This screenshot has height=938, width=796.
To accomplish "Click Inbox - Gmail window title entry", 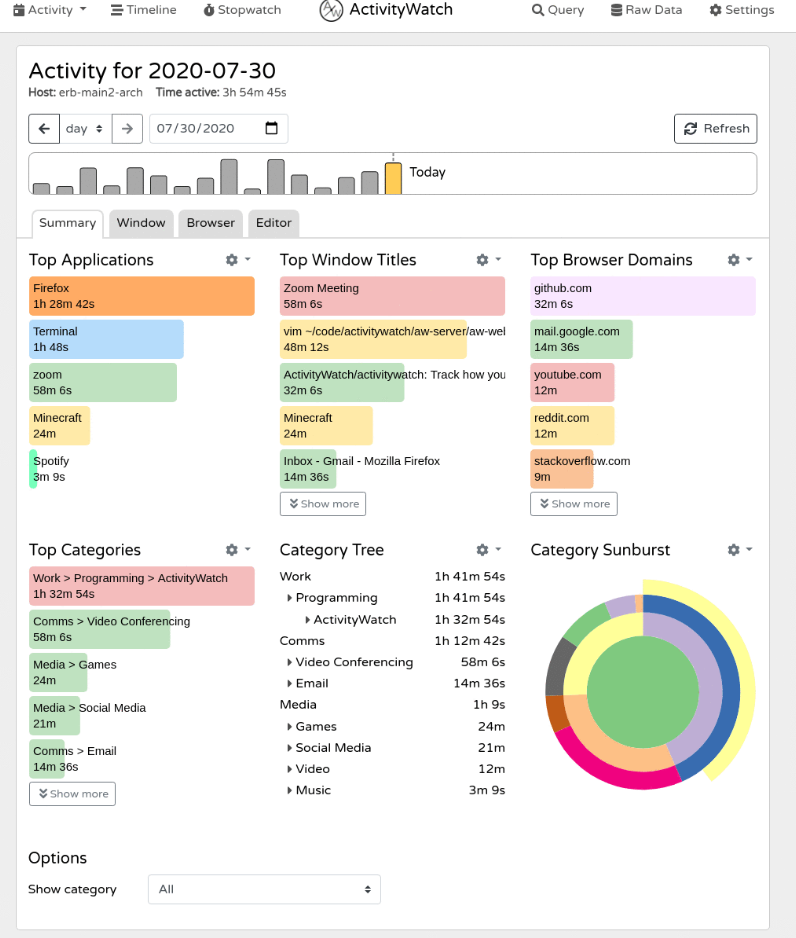I will pyautogui.click(x=361, y=469).
